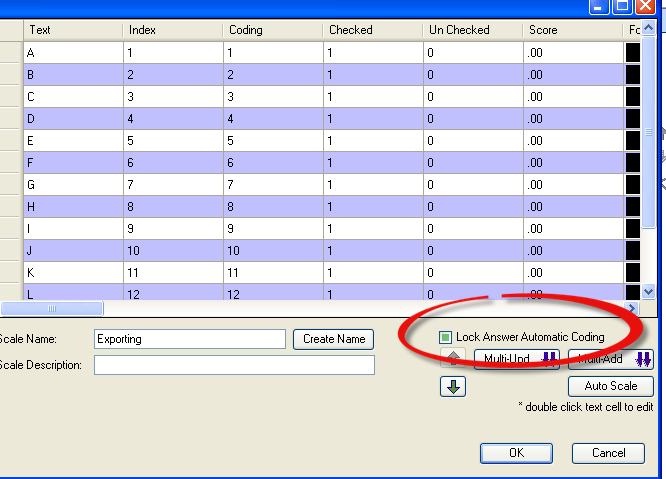Screen dimensions: 666x479
Task: Click into the Scale Description field
Action: [x=234, y=365]
